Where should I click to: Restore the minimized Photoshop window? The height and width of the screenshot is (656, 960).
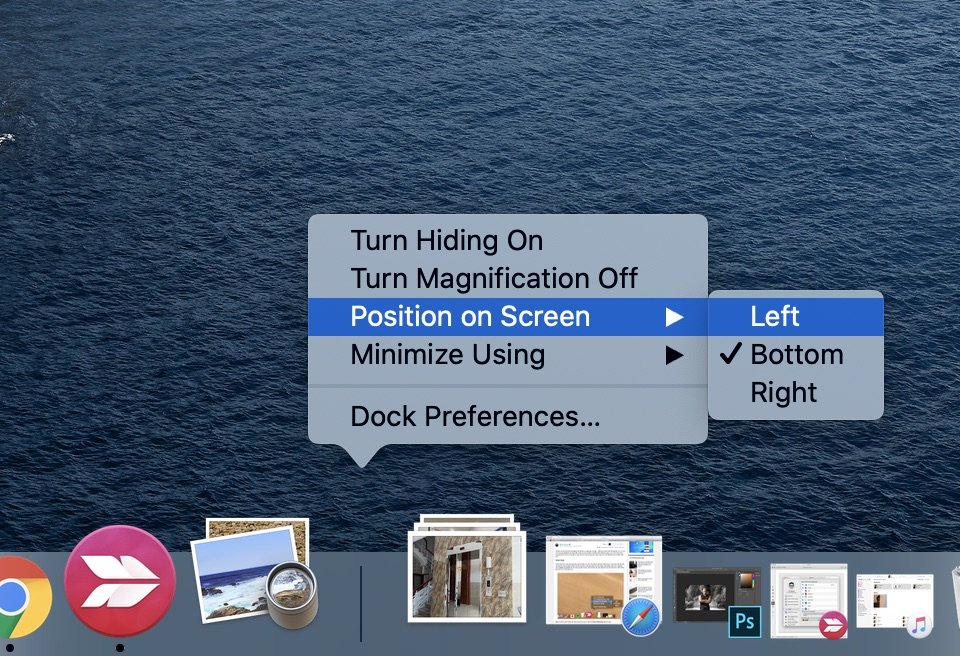717,603
